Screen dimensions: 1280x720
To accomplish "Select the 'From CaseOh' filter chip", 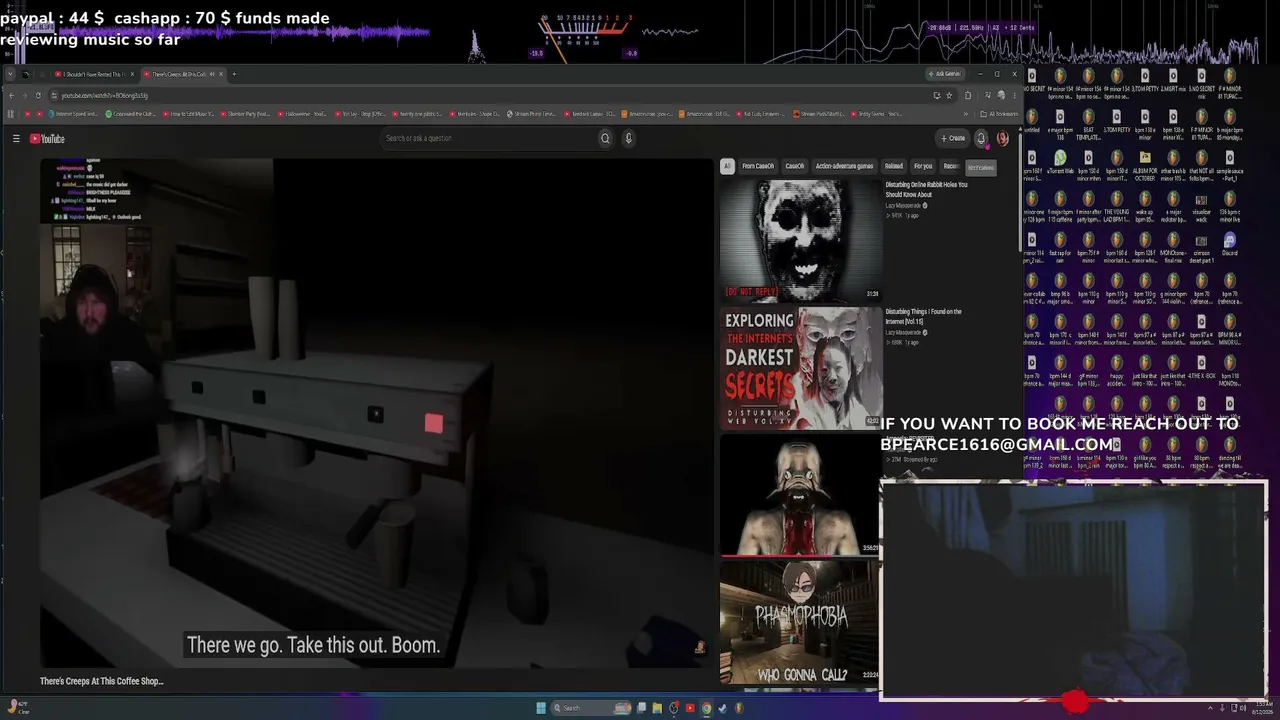I will [x=757, y=166].
